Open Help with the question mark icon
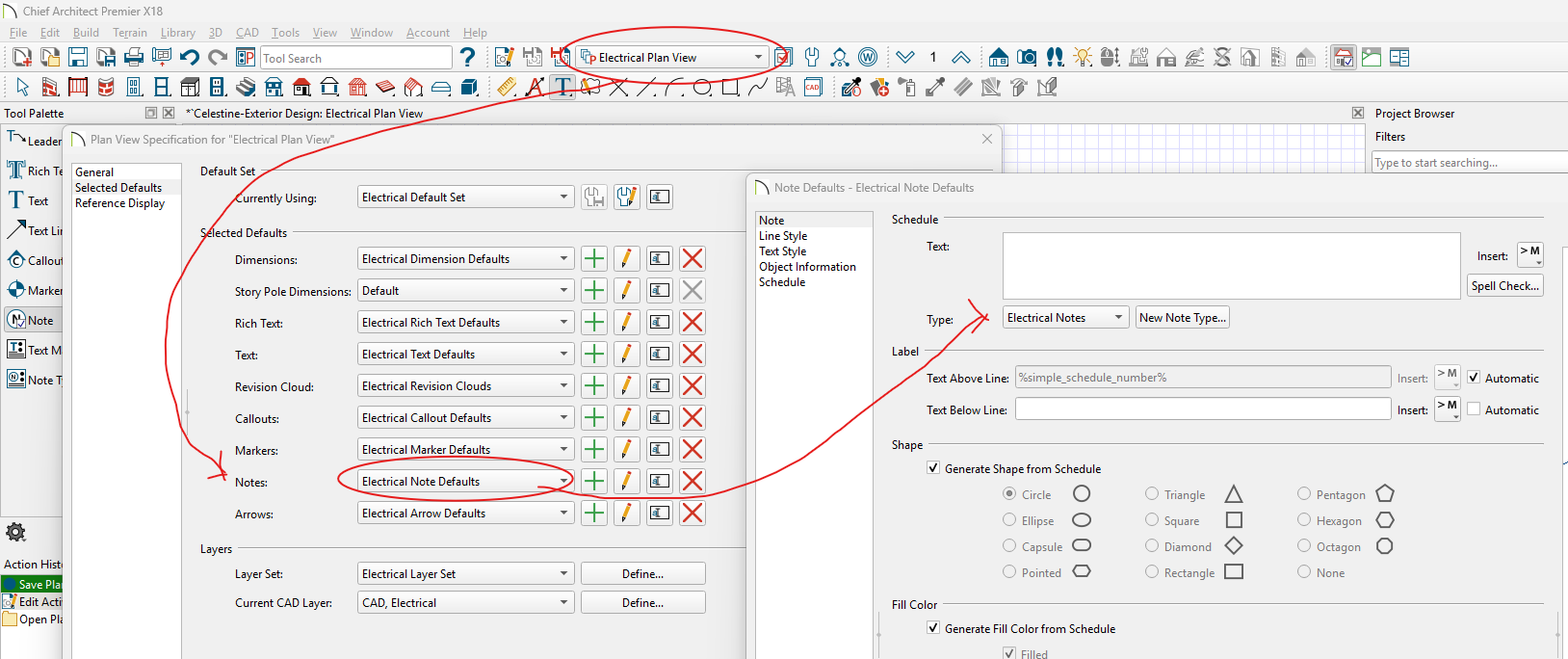This screenshot has width=1568, height=659. [467, 58]
